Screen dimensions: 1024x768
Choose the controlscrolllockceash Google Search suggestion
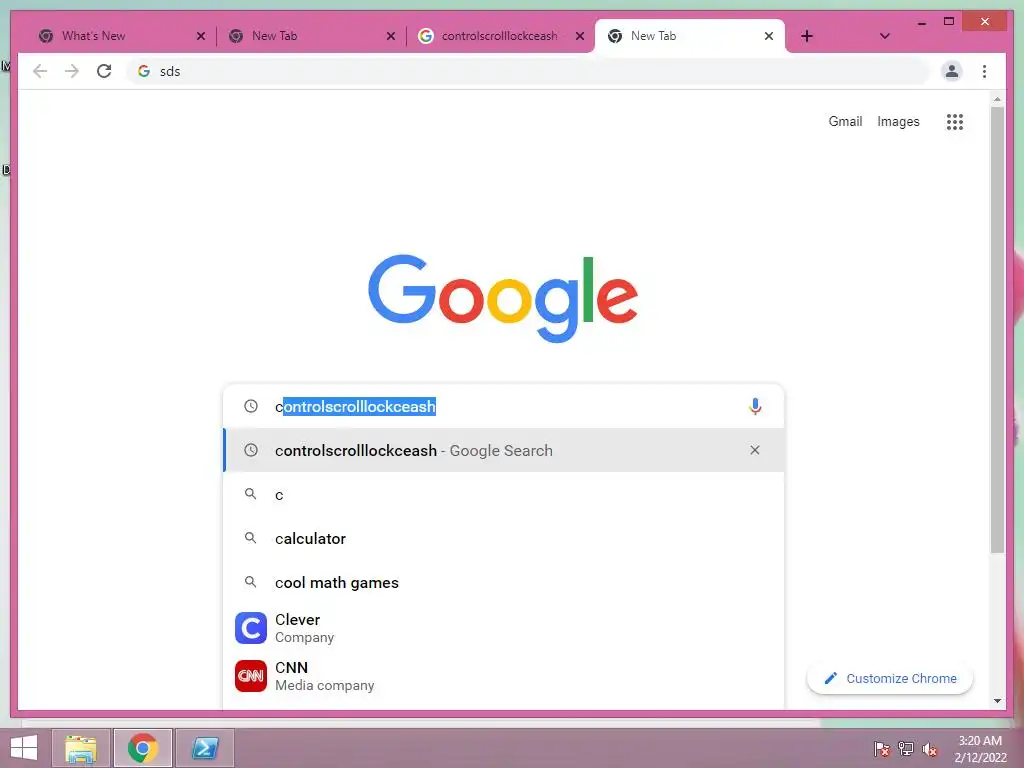coord(504,450)
